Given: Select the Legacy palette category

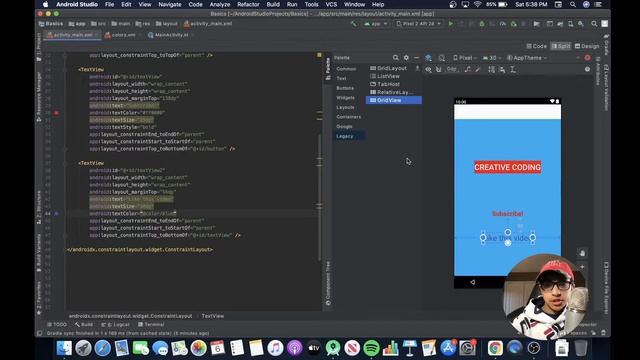Looking at the screenshot, I should click(344, 136).
